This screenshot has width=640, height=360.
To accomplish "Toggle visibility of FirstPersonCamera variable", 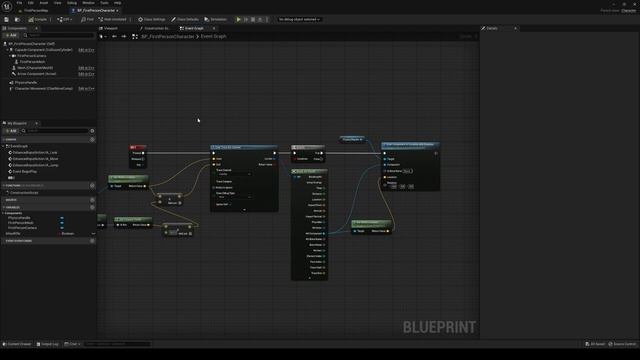I will tap(62, 228).
